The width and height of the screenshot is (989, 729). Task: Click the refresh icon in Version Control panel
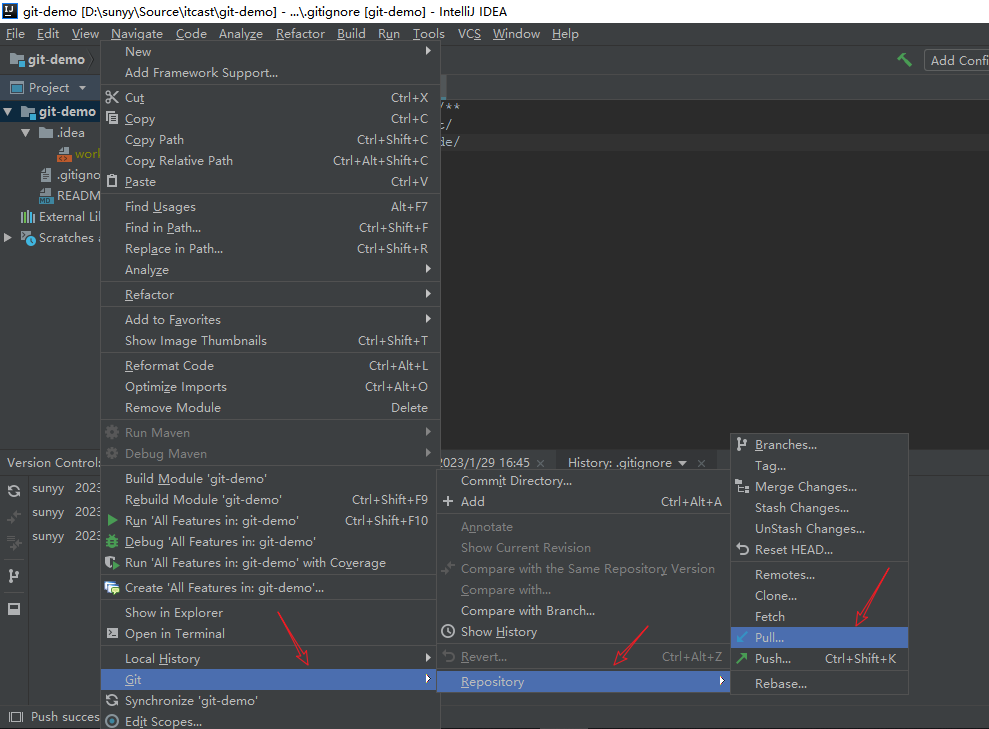click(x=14, y=491)
